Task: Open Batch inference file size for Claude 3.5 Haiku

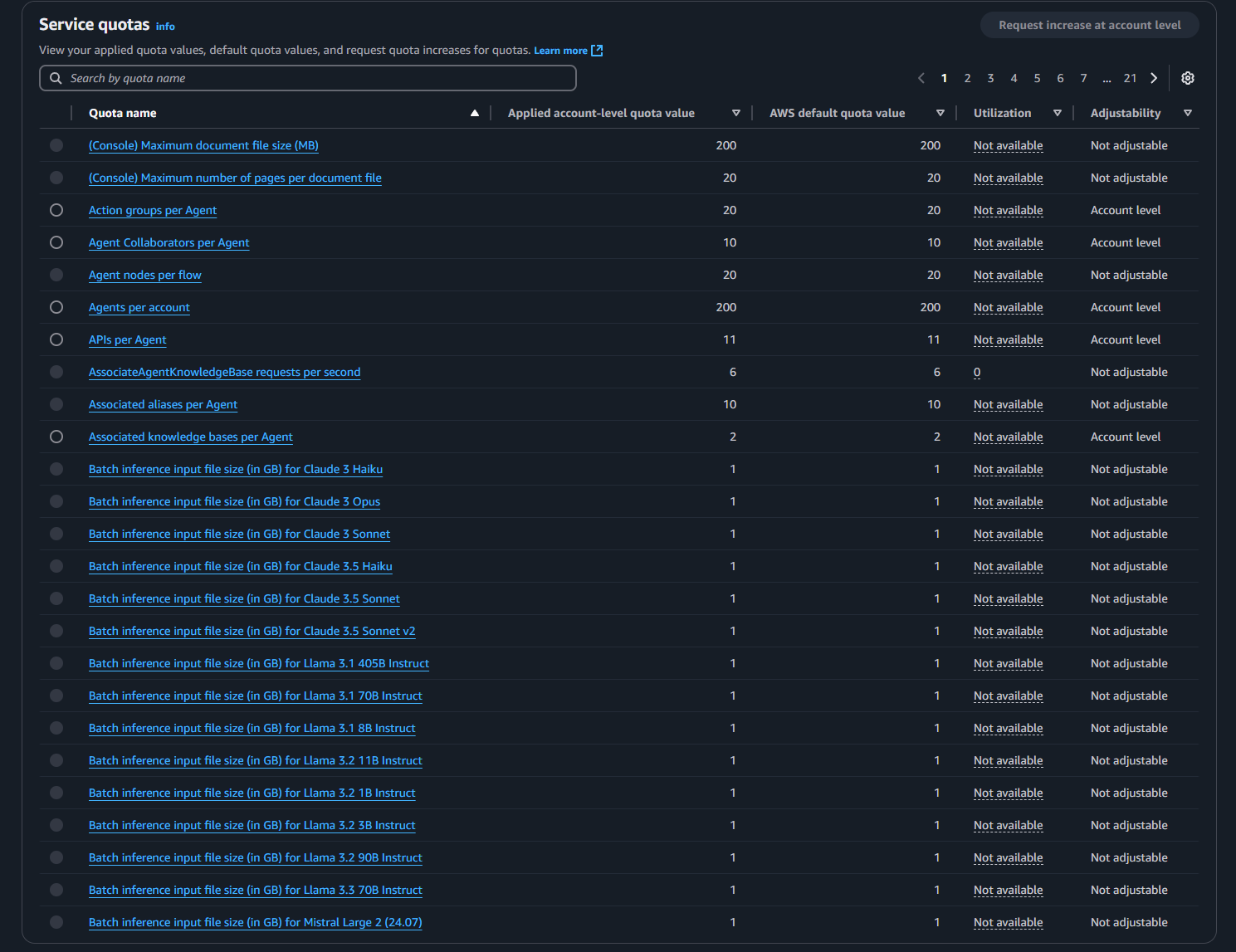Action: pos(241,566)
